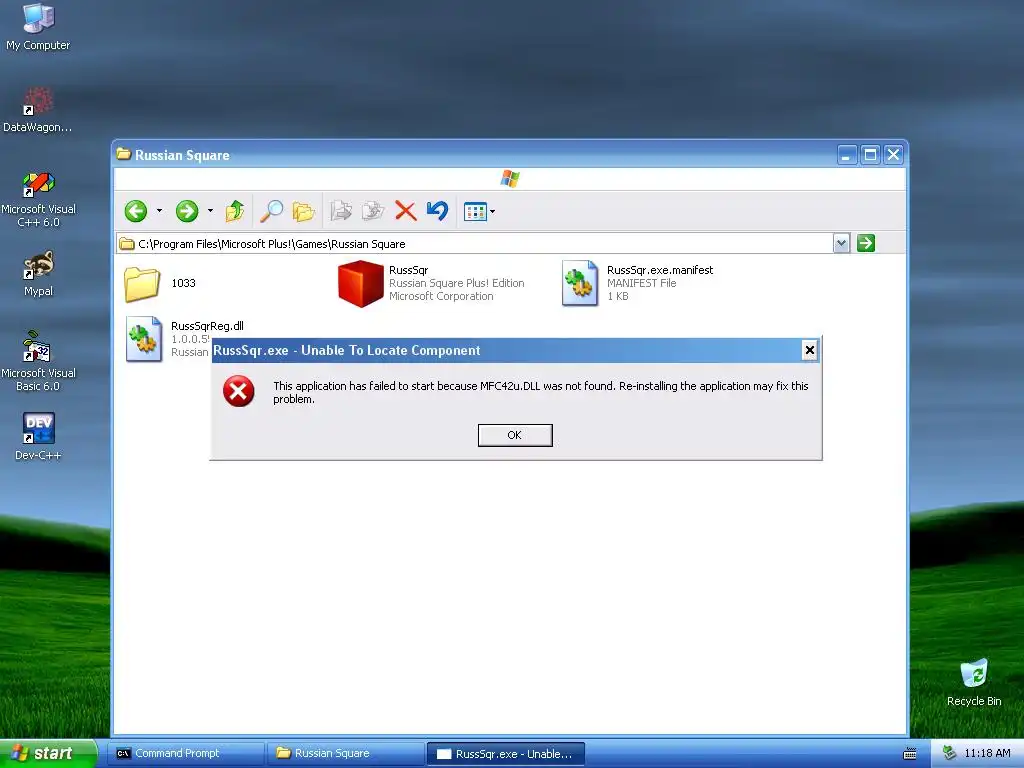Image resolution: width=1024 pixels, height=768 pixels.
Task: Go up one folder level
Action: click(235, 211)
